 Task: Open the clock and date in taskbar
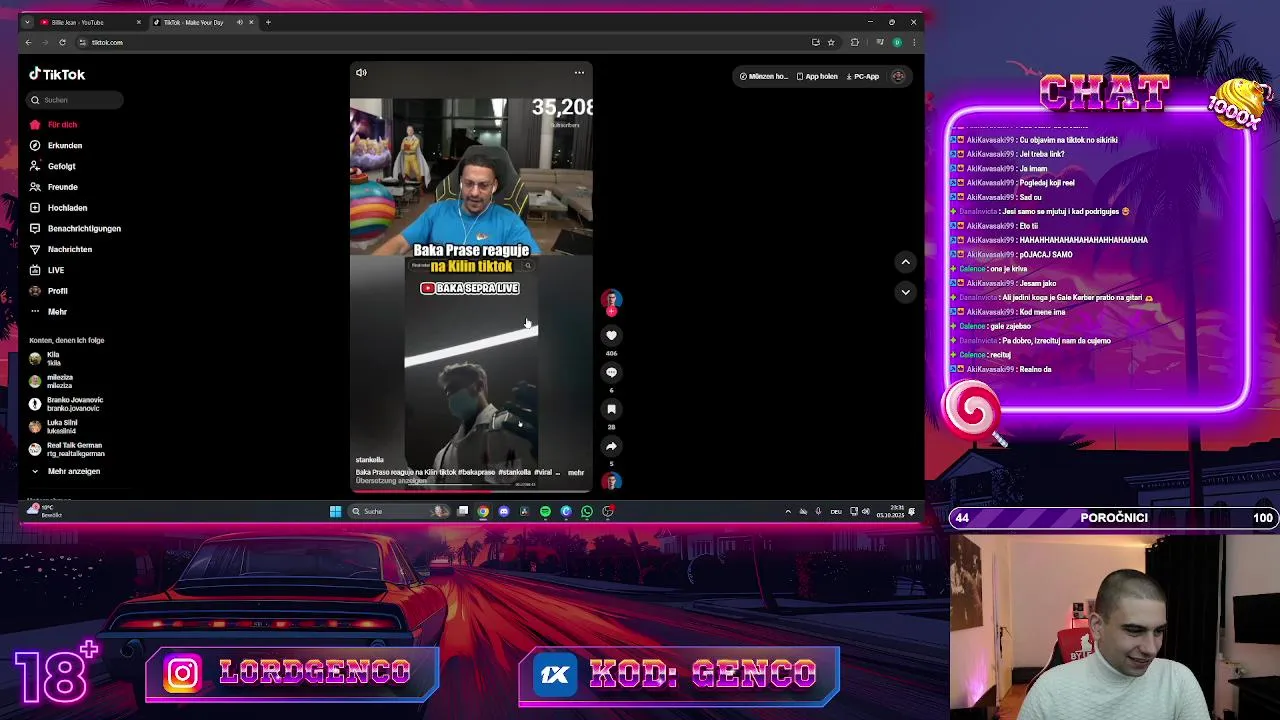click(890, 511)
